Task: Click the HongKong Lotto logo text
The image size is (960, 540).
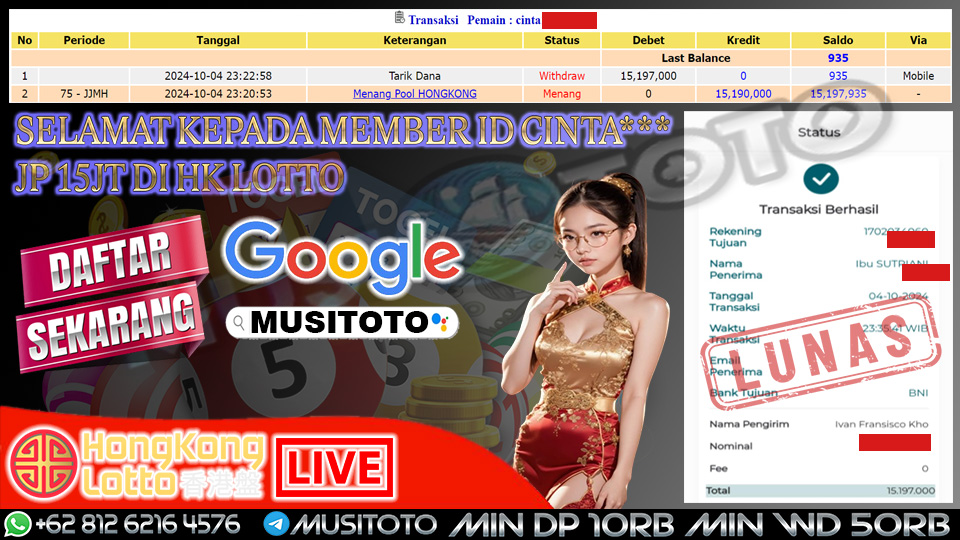Action: click(x=173, y=463)
